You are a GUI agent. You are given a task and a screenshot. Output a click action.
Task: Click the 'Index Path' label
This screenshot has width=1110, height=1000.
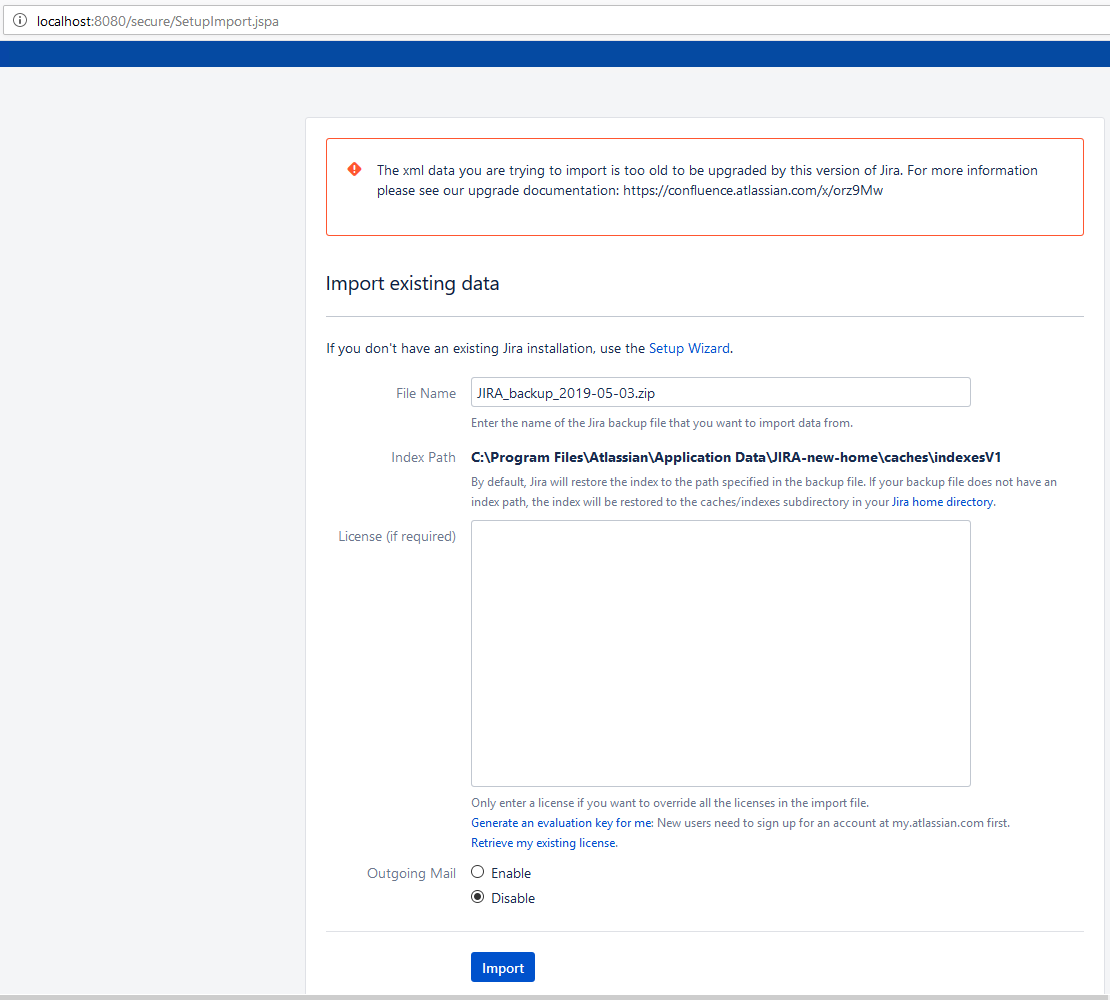pos(423,457)
